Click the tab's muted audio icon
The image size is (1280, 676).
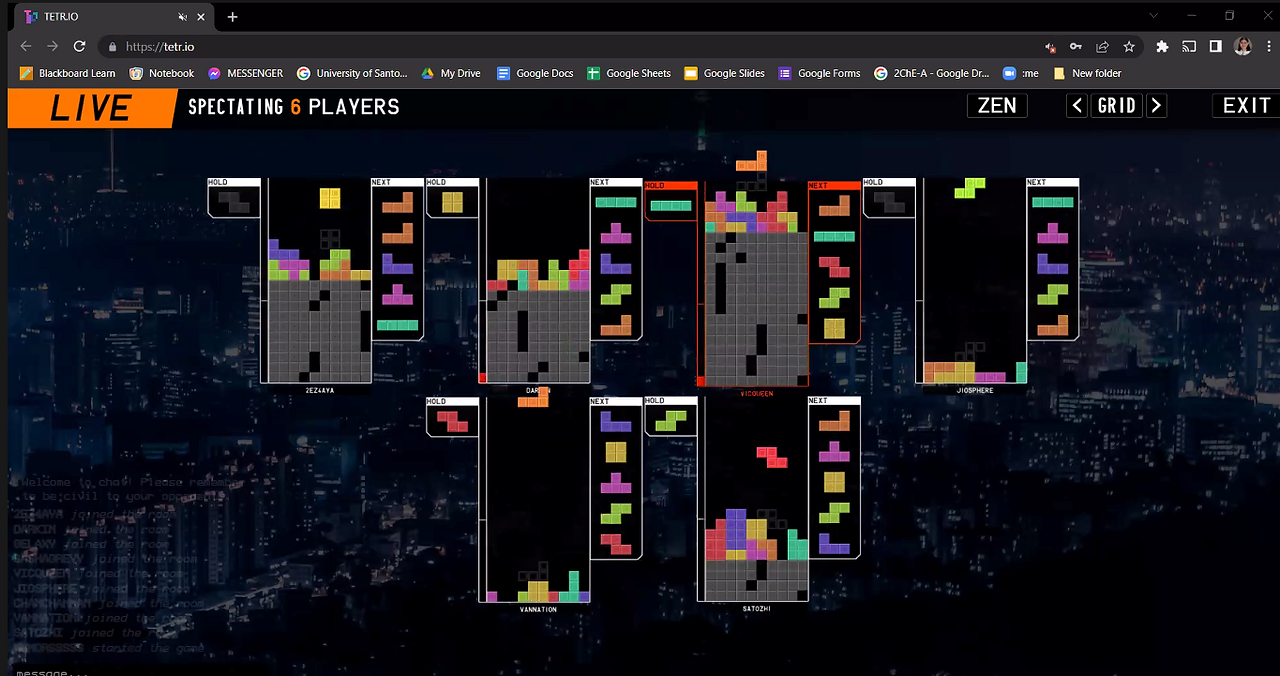coord(182,17)
